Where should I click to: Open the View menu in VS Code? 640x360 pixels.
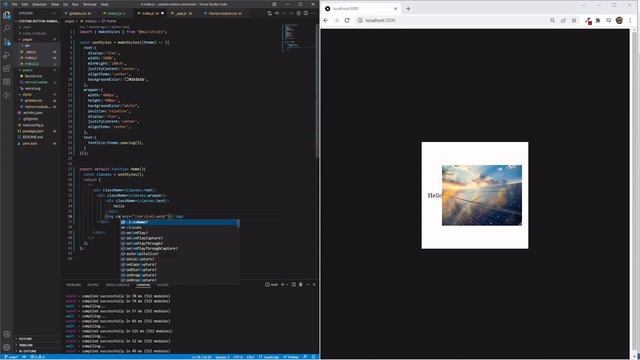coord(55,4)
